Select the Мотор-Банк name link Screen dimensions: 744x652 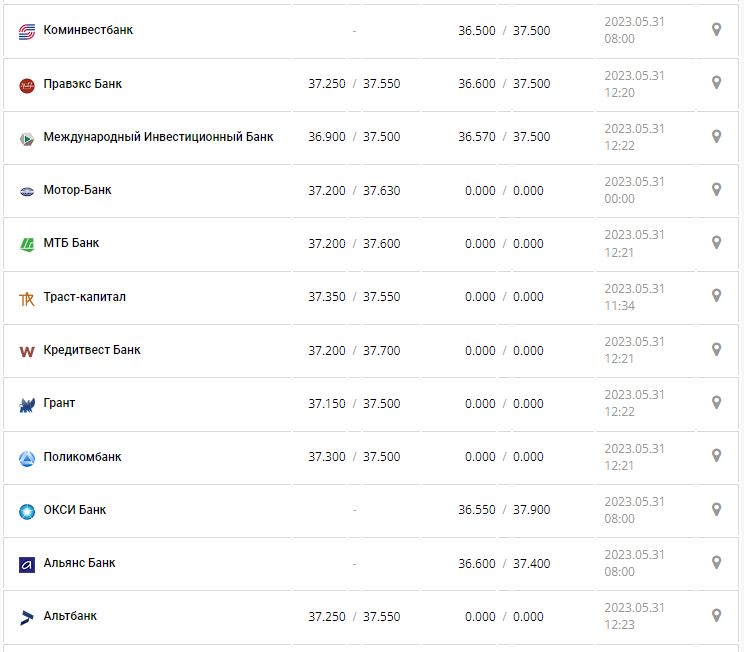click(77, 190)
